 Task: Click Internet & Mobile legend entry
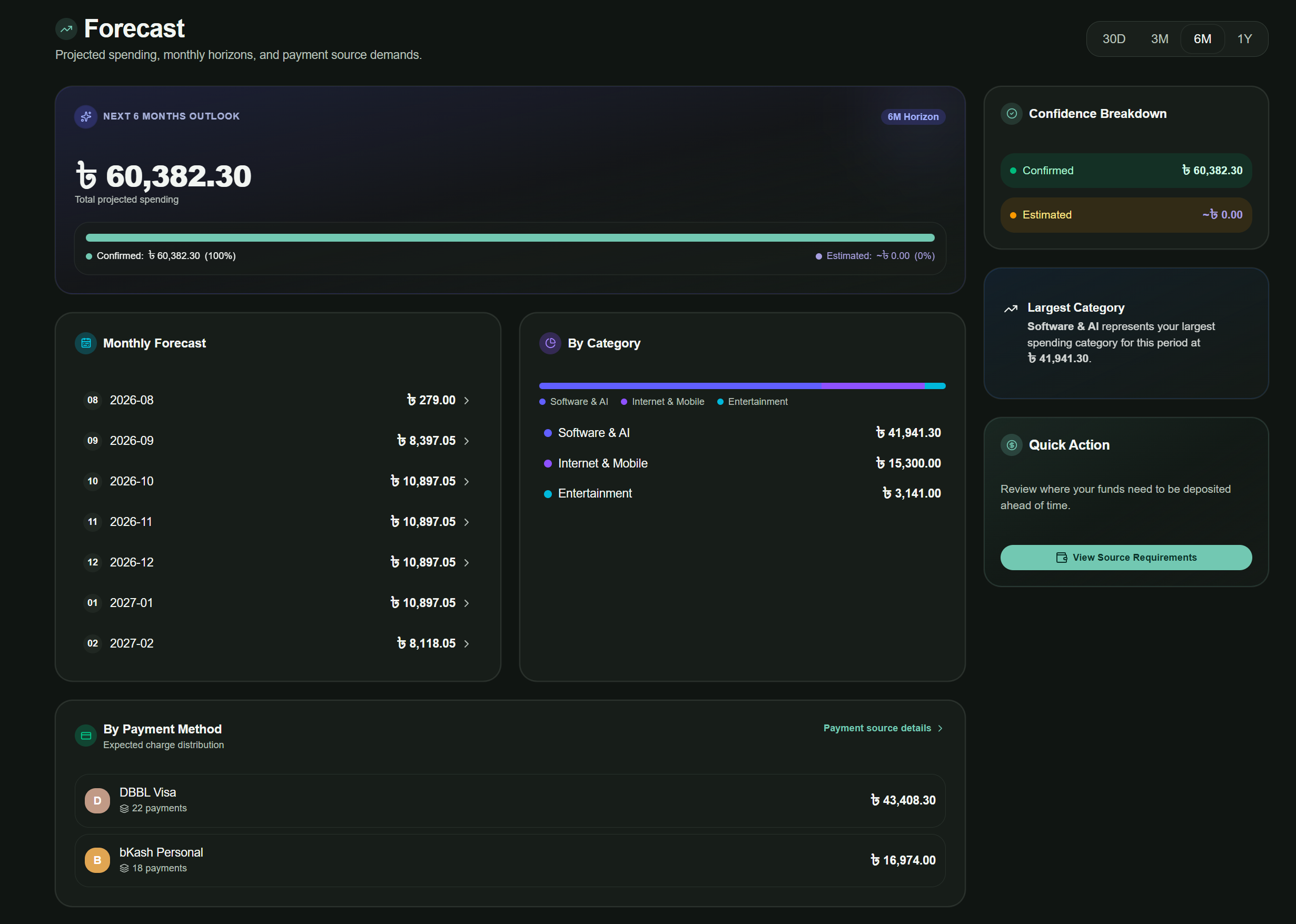(662, 402)
